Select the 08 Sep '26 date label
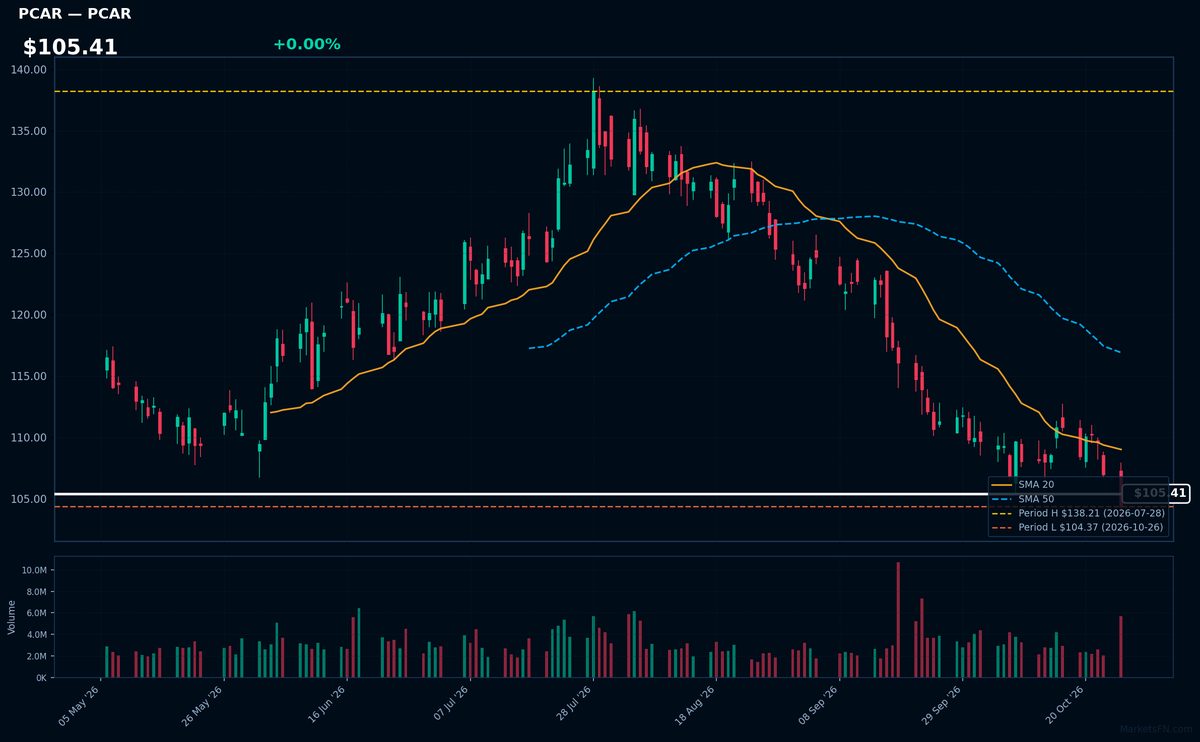This screenshot has height=742, width=1200. pyautogui.click(x=819, y=706)
